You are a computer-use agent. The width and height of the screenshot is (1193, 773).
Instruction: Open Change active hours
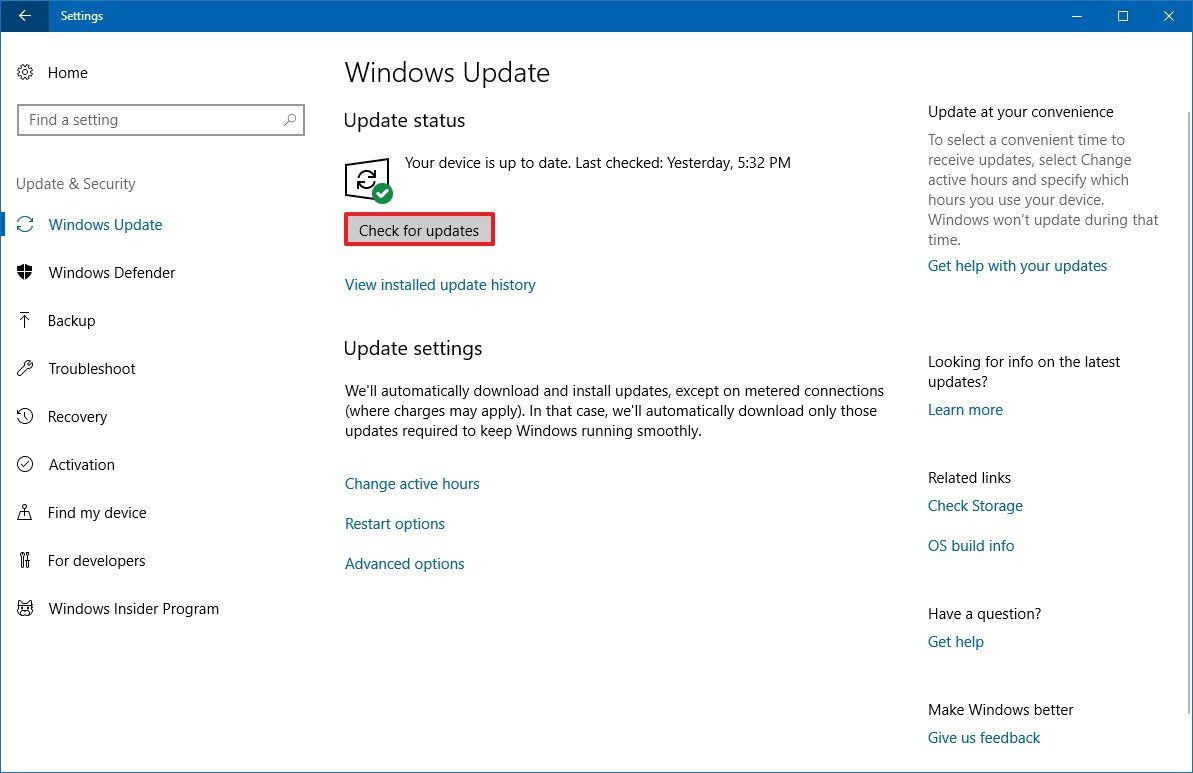412,483
